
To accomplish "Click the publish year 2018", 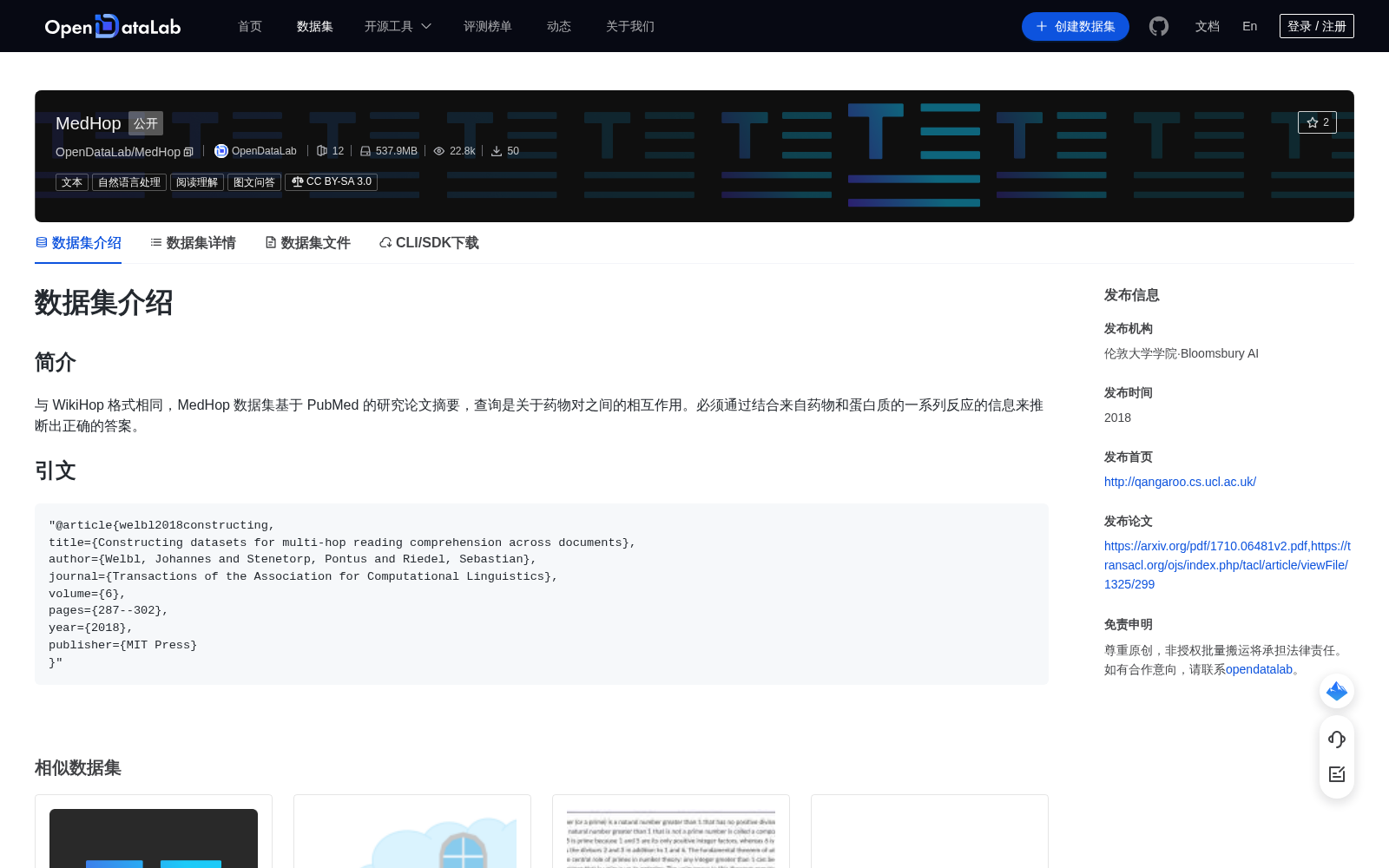I will click(x=1117, y=418).
